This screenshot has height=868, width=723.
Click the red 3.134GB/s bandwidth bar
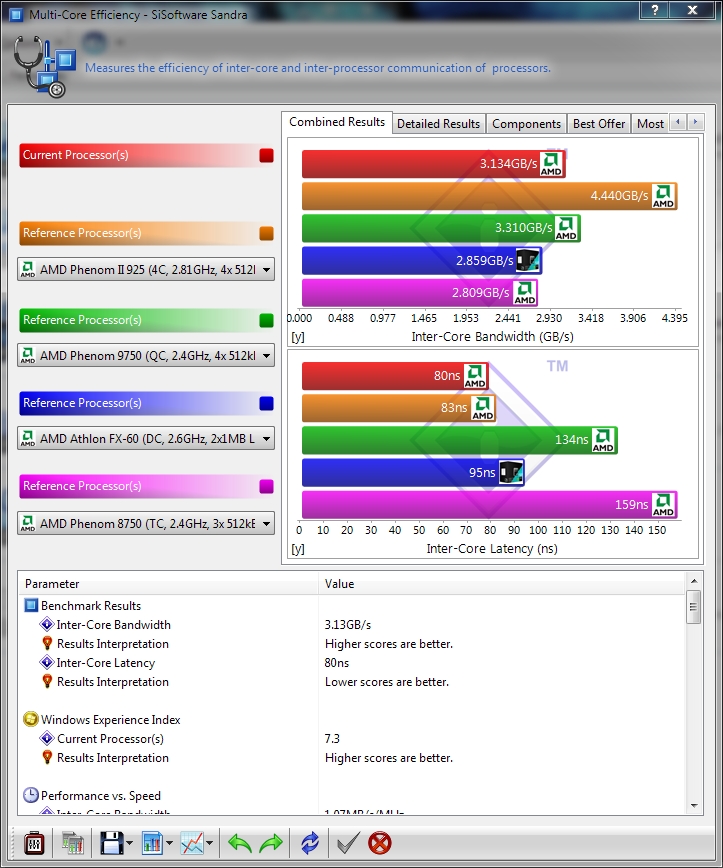coord(433,164)
